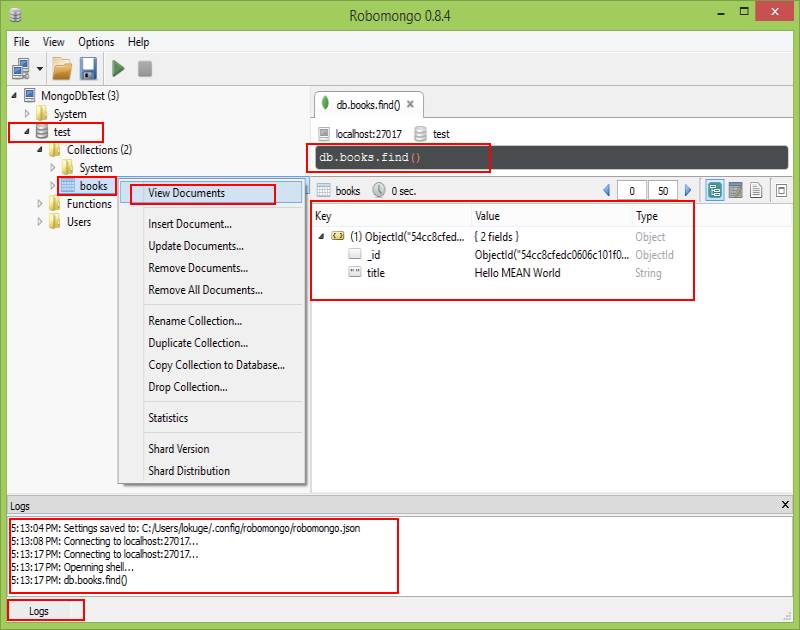This screenshot has width=800, height=630.
Task: Click the gray Stop execution icon
Action: pyautogui.click(x=145, y=69)
